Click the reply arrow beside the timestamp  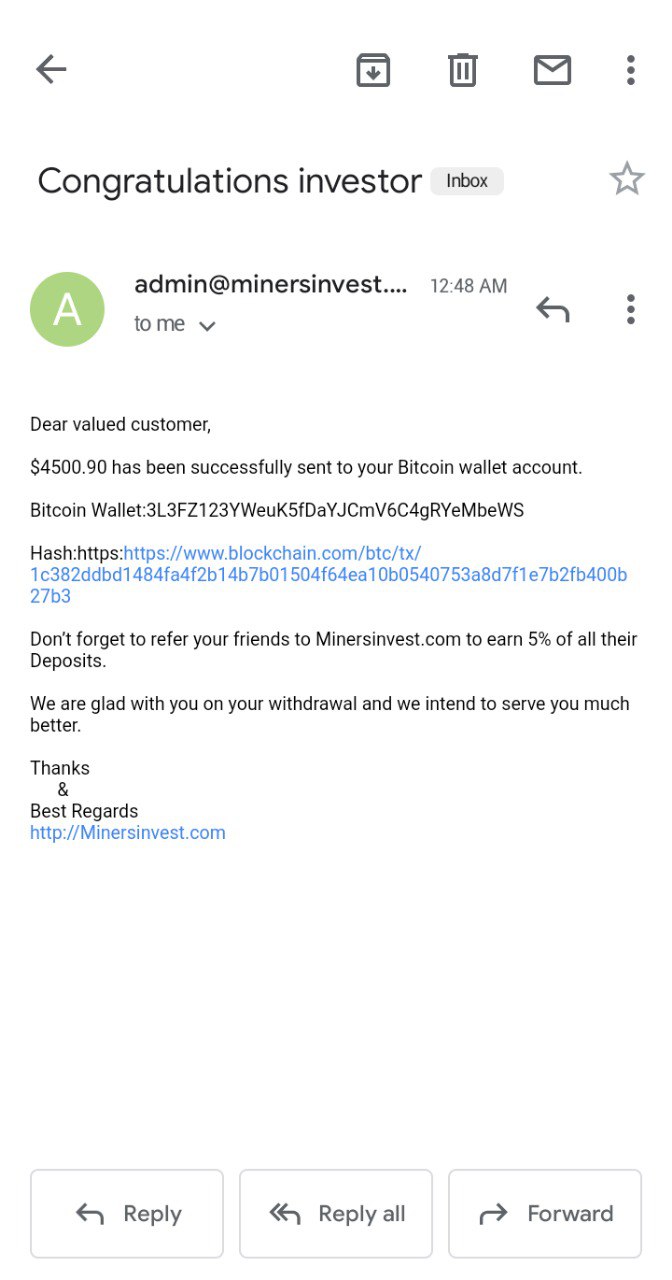point(552,309)
